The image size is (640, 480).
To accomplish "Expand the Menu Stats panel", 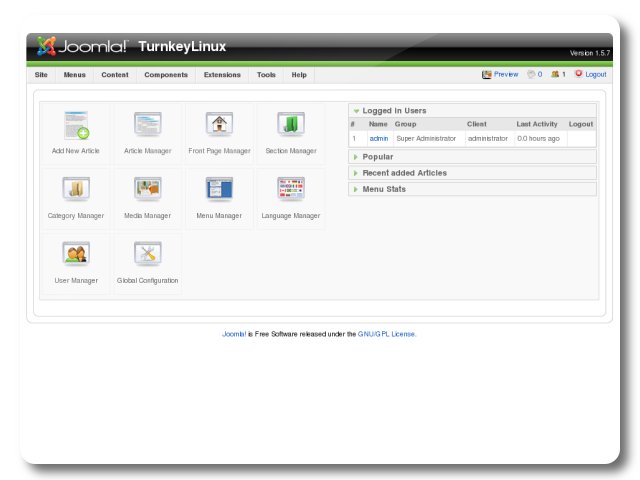I will point(384,189).
